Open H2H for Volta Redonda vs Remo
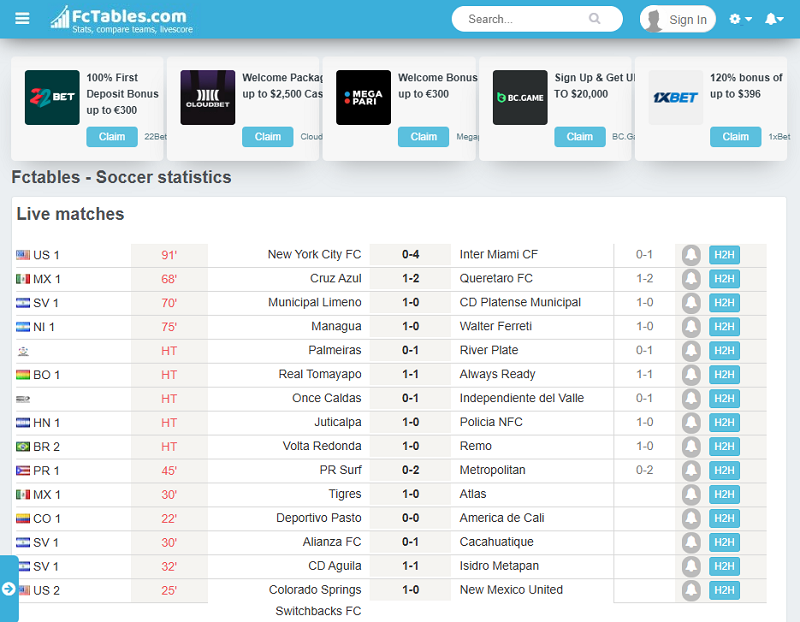Screen dimensions: 800x622 click(x=724, y=447)
